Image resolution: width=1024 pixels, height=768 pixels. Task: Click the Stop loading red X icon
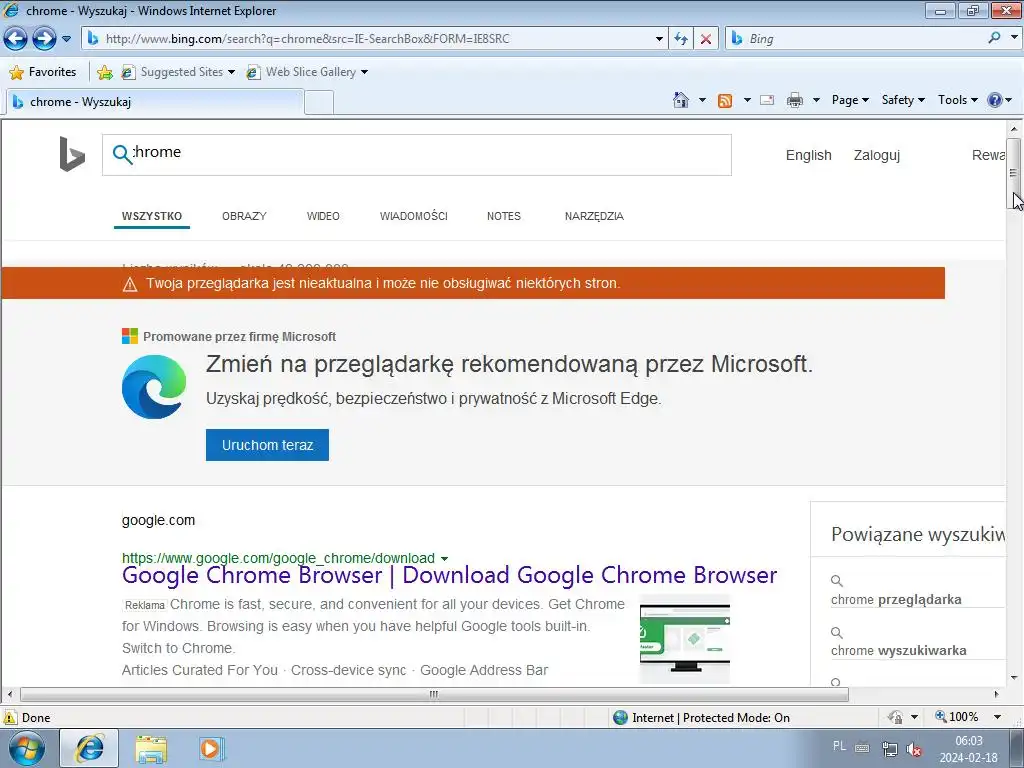(x=705, y=39)
